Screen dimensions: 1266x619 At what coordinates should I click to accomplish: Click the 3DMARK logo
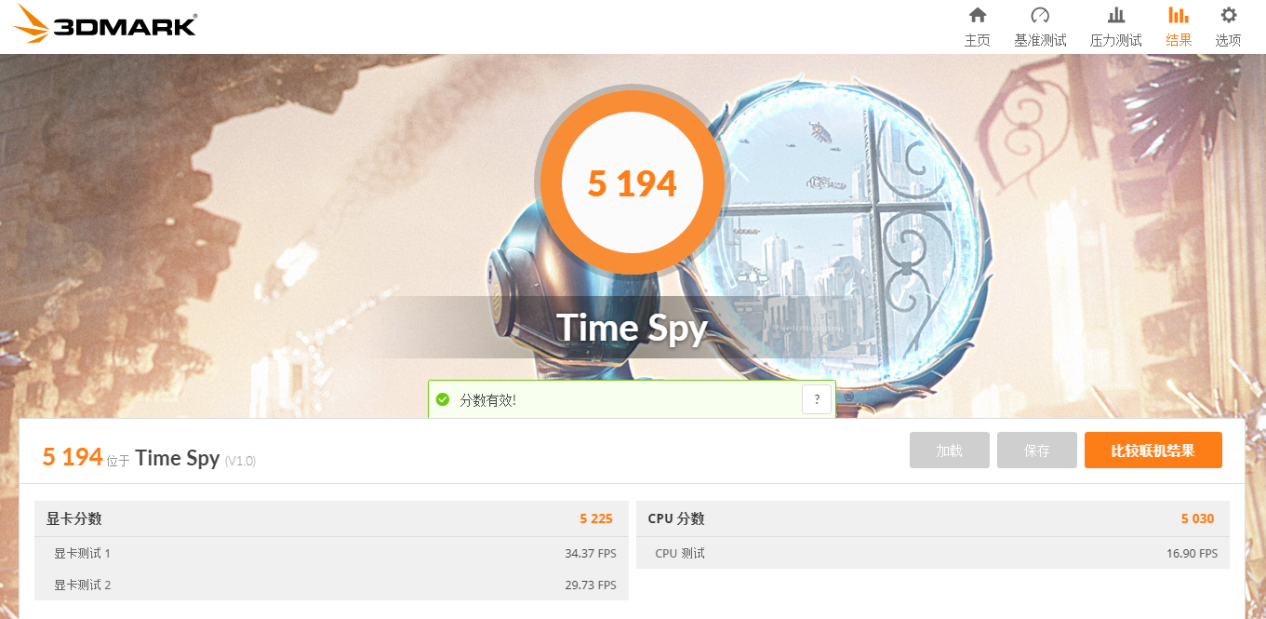(x=105, y=24)
